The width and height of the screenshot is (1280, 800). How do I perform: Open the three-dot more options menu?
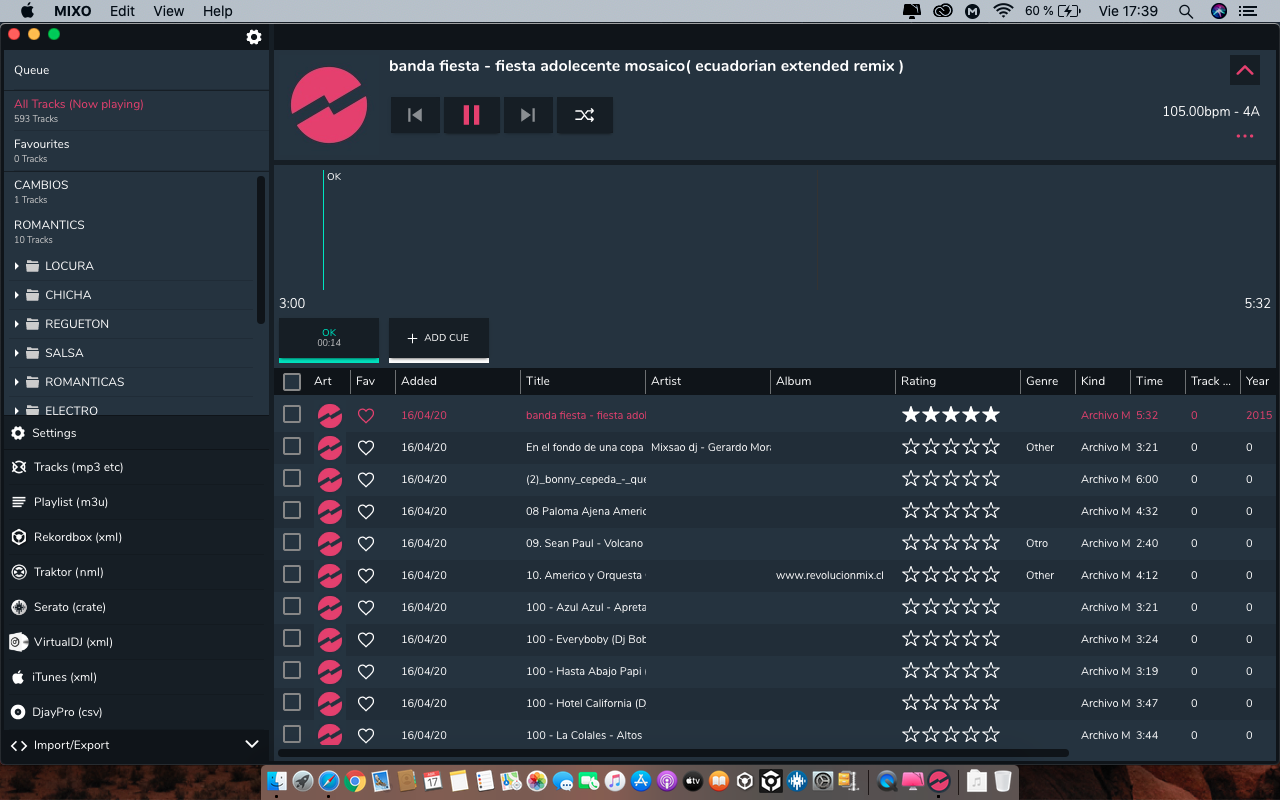1245,136
